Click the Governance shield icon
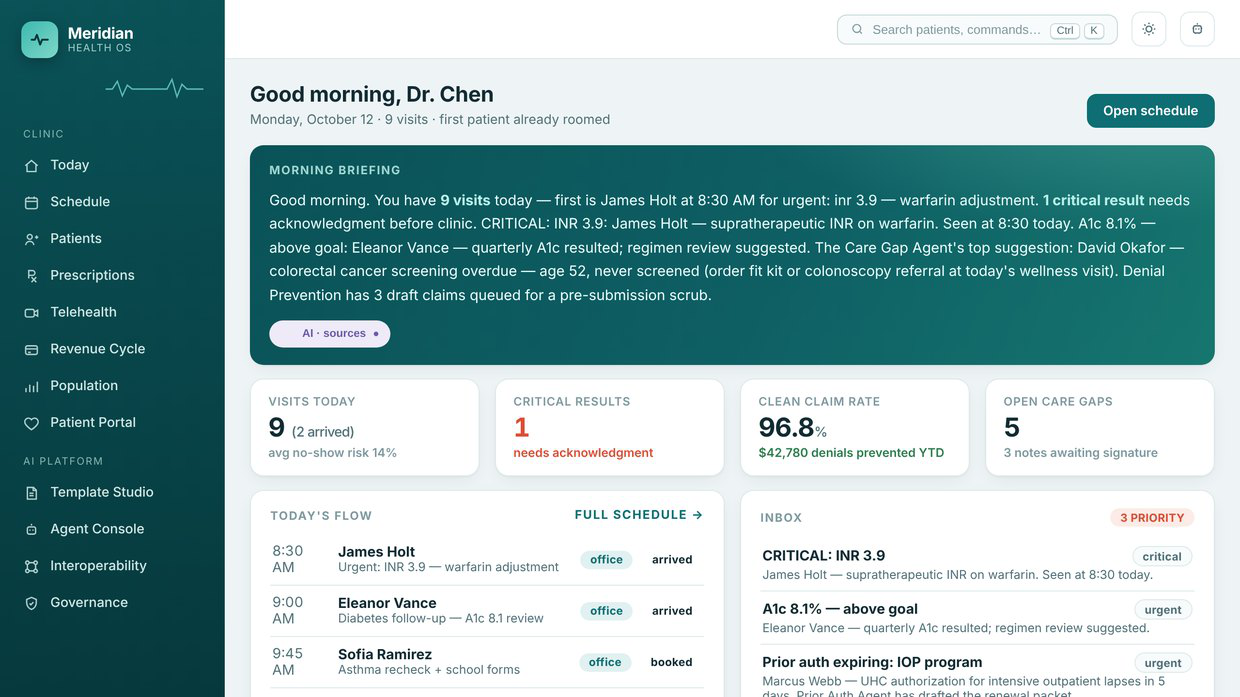The width and height of the screenshot is (1240, 697). click(31, 603)
